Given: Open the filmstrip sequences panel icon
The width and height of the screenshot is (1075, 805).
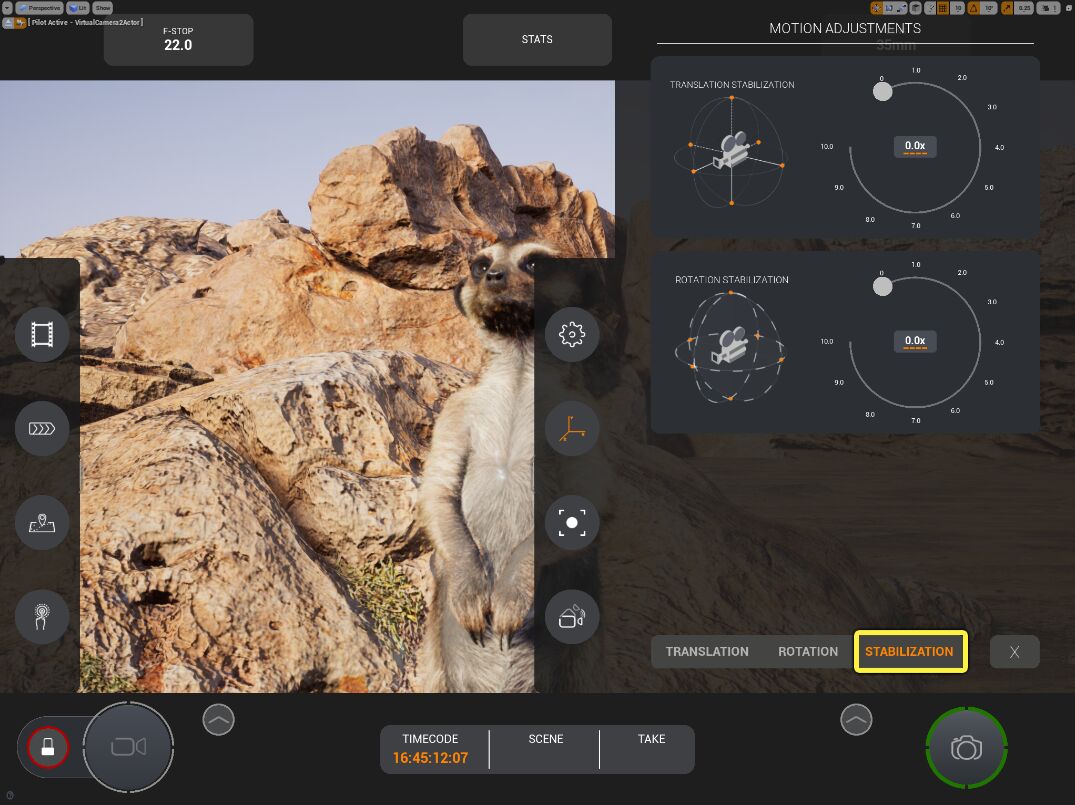Looking at the screenshot, I should pos(42,334).
